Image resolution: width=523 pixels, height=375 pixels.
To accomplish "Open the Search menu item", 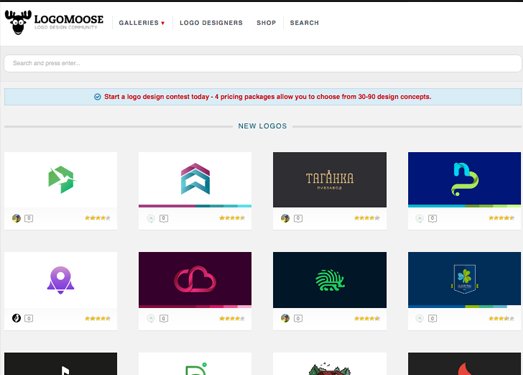I will click(x=304, y=23).
